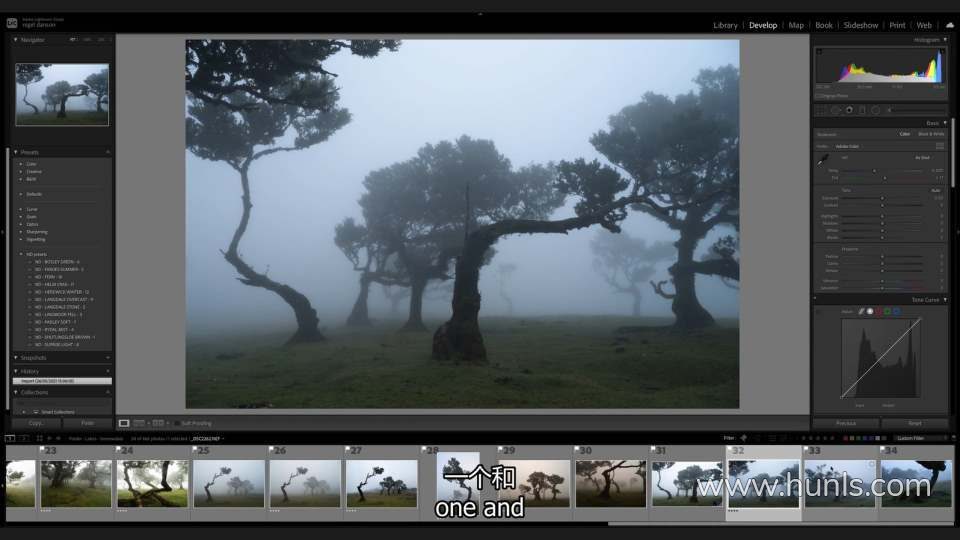960x540 pixels.
Task: Click the Reset button
Action: pos(915,423)
